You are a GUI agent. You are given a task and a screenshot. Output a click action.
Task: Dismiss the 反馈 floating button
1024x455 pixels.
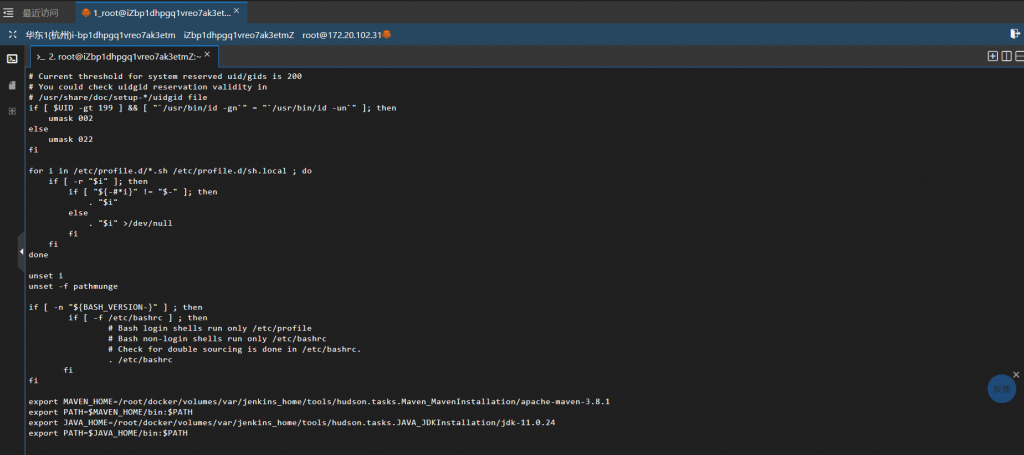1016,374
